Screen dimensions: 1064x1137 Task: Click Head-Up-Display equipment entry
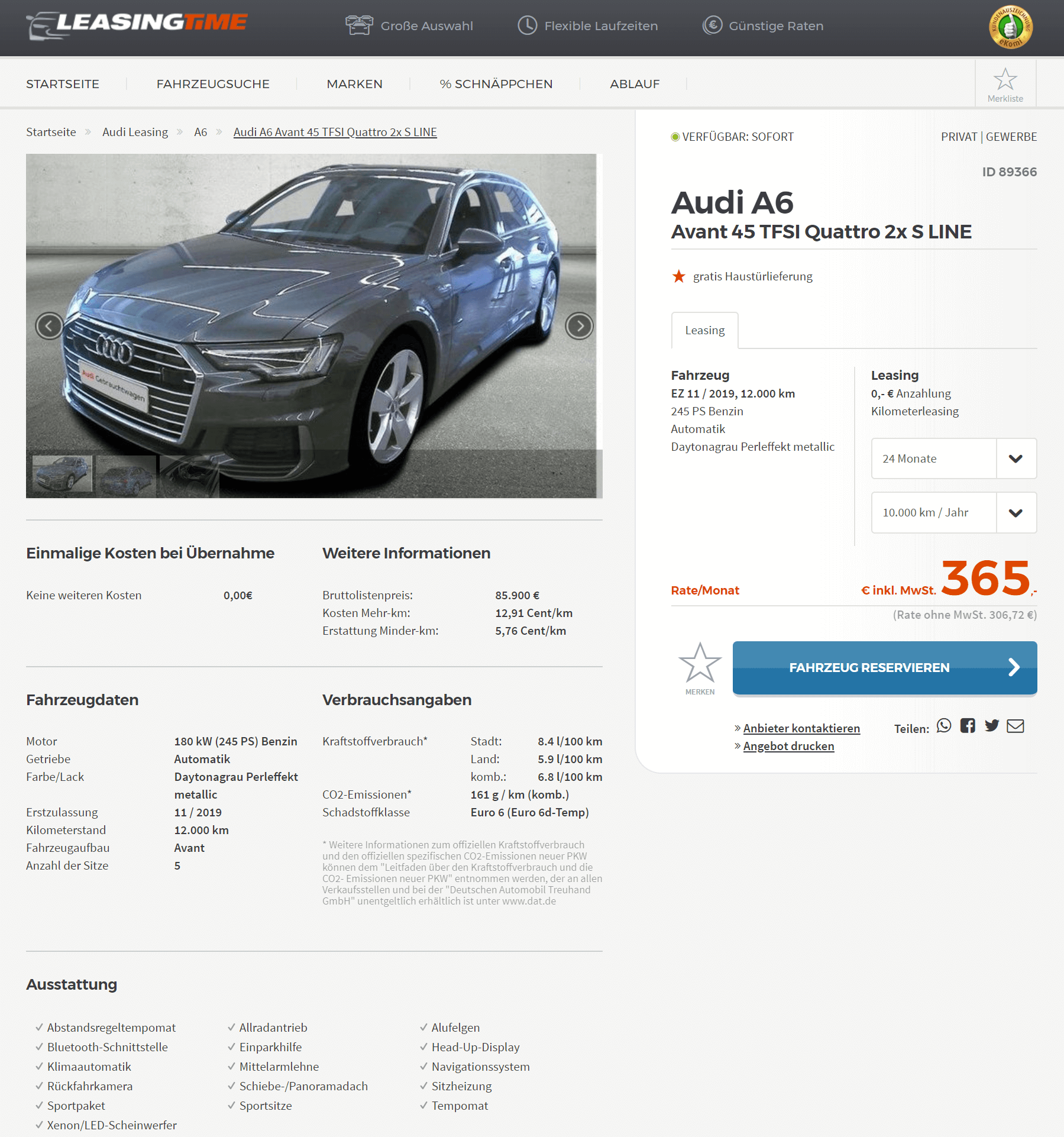pos(475,1047)
